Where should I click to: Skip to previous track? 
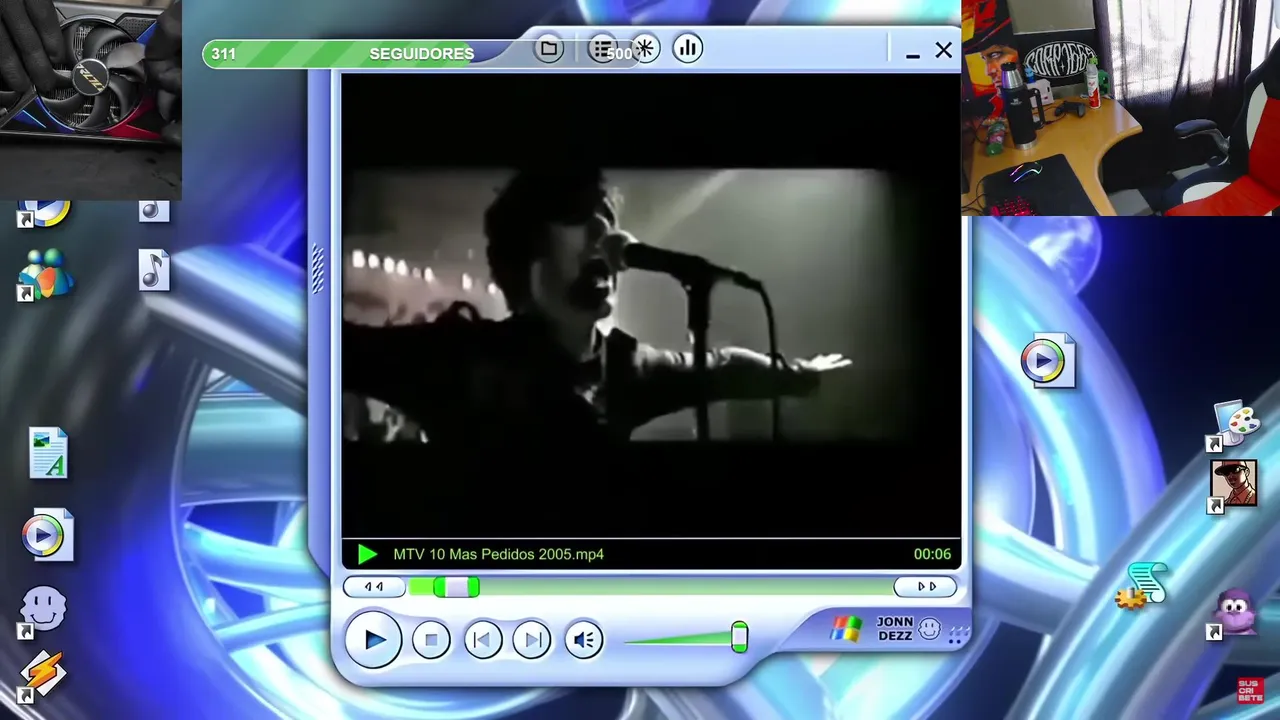tap(483, 640)
